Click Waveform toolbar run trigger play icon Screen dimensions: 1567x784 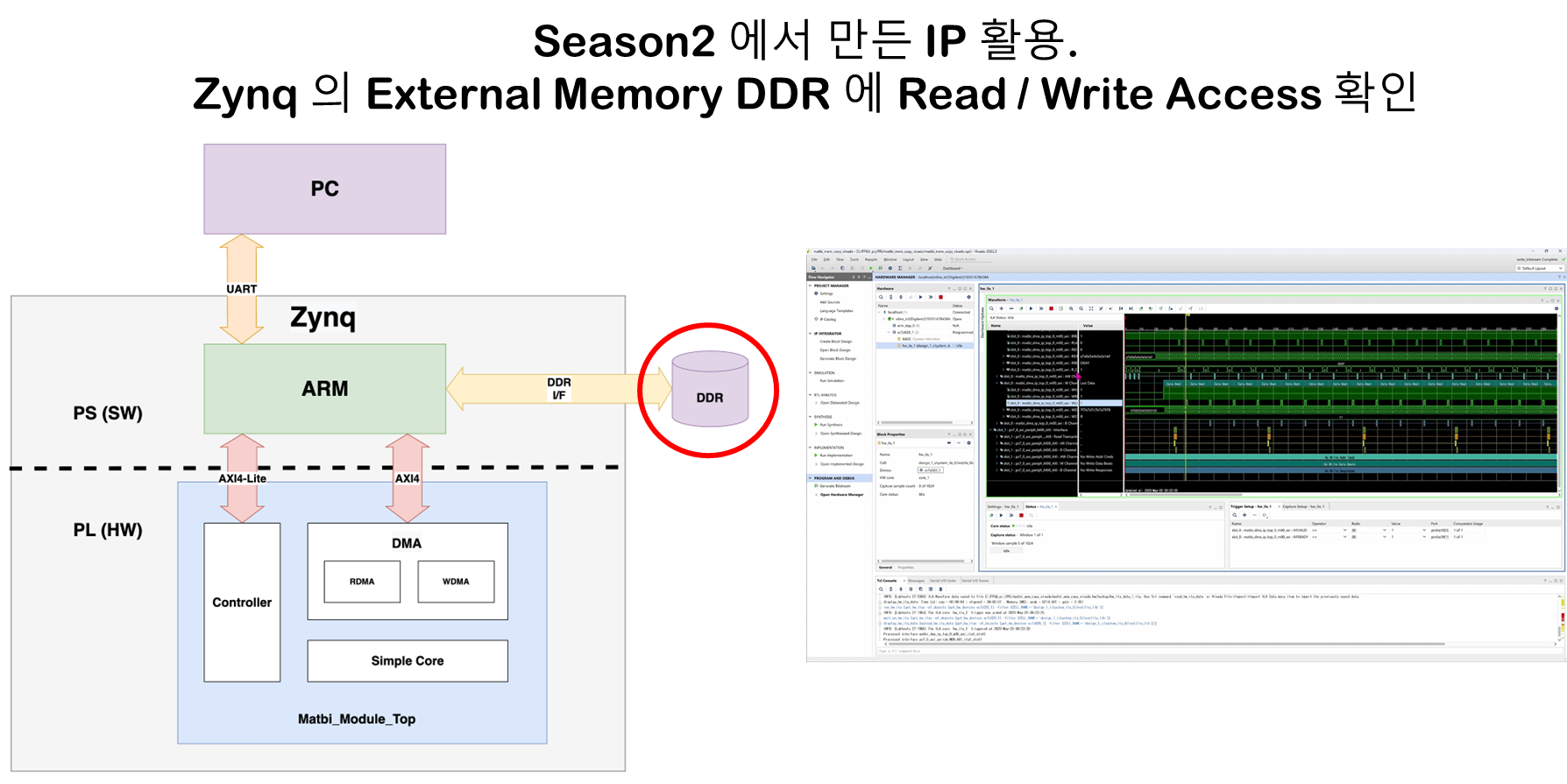1031,308
